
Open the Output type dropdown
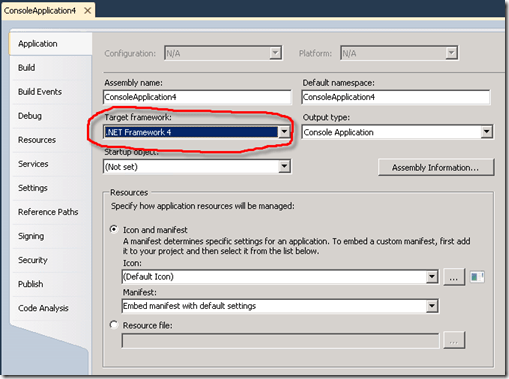pyautogui.click(x=397, y=132)
